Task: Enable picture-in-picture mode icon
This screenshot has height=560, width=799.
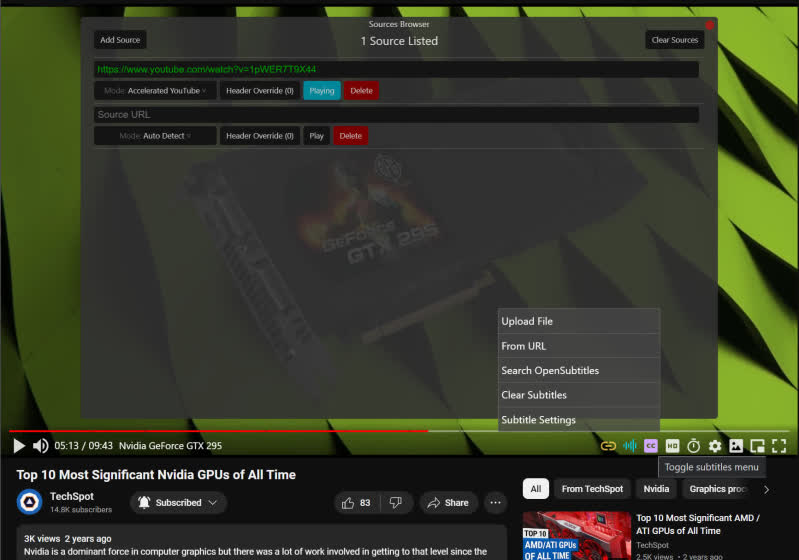Action: [x=757, y=446]
